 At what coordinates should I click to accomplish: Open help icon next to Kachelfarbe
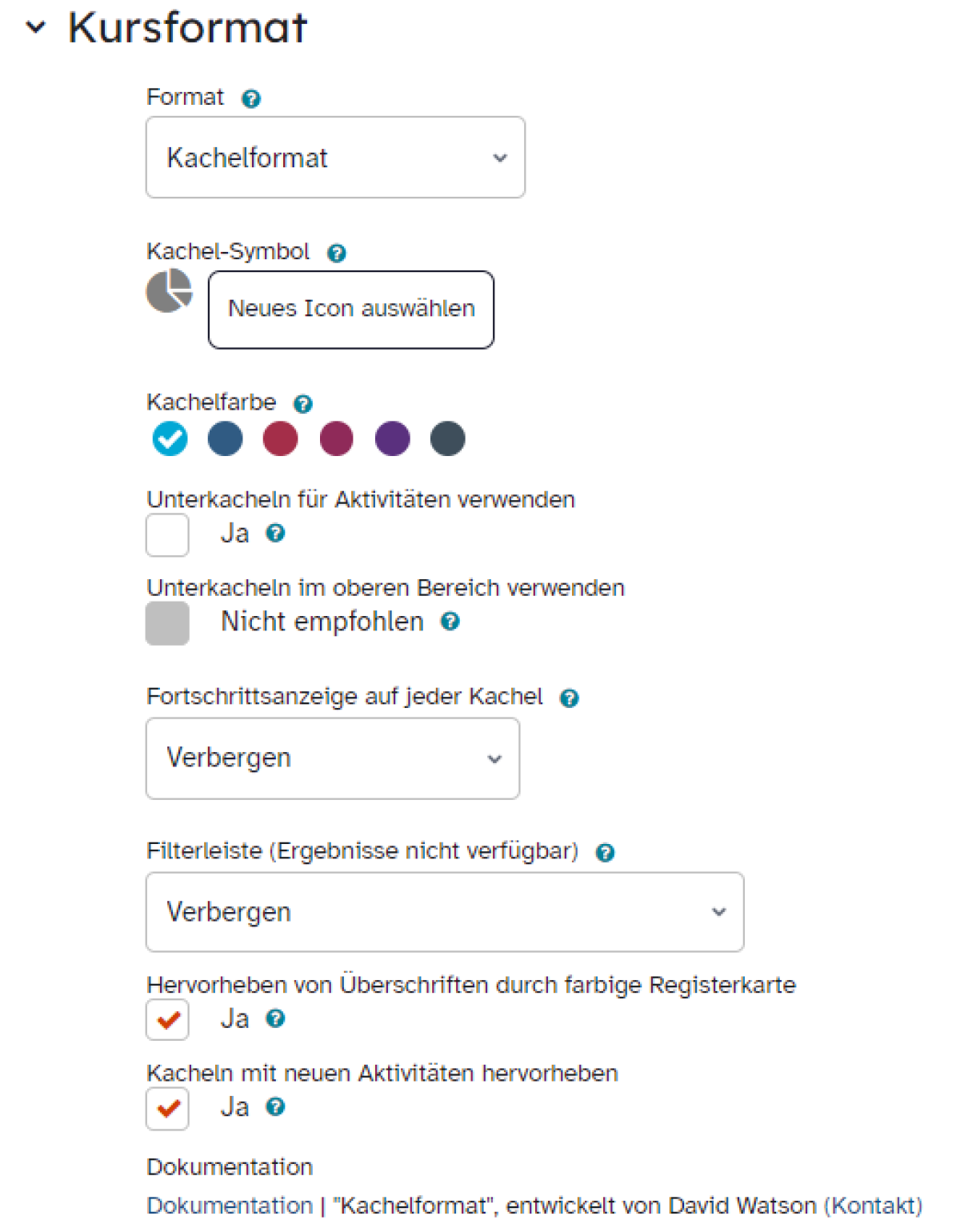(302, 403)
